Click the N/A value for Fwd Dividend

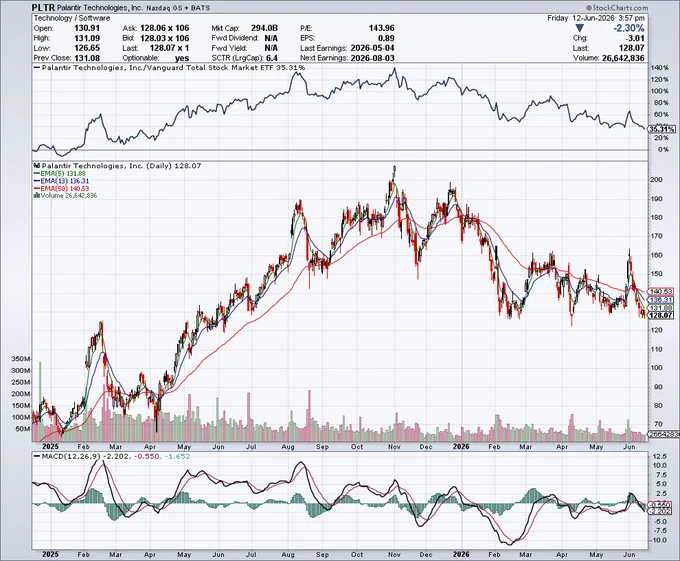pyautogui.click(x=271, y=38)
